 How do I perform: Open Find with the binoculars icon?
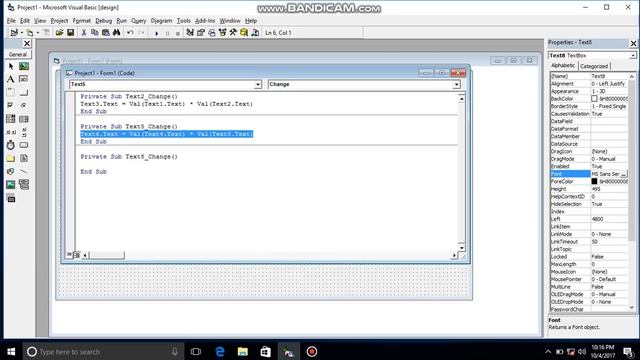click(117, 33)
